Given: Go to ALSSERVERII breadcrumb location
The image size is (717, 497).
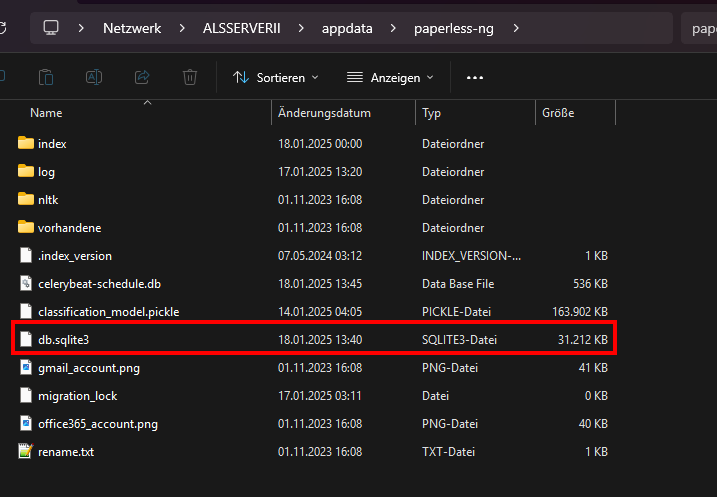Looking at the screenshot, I should (241, 28).
